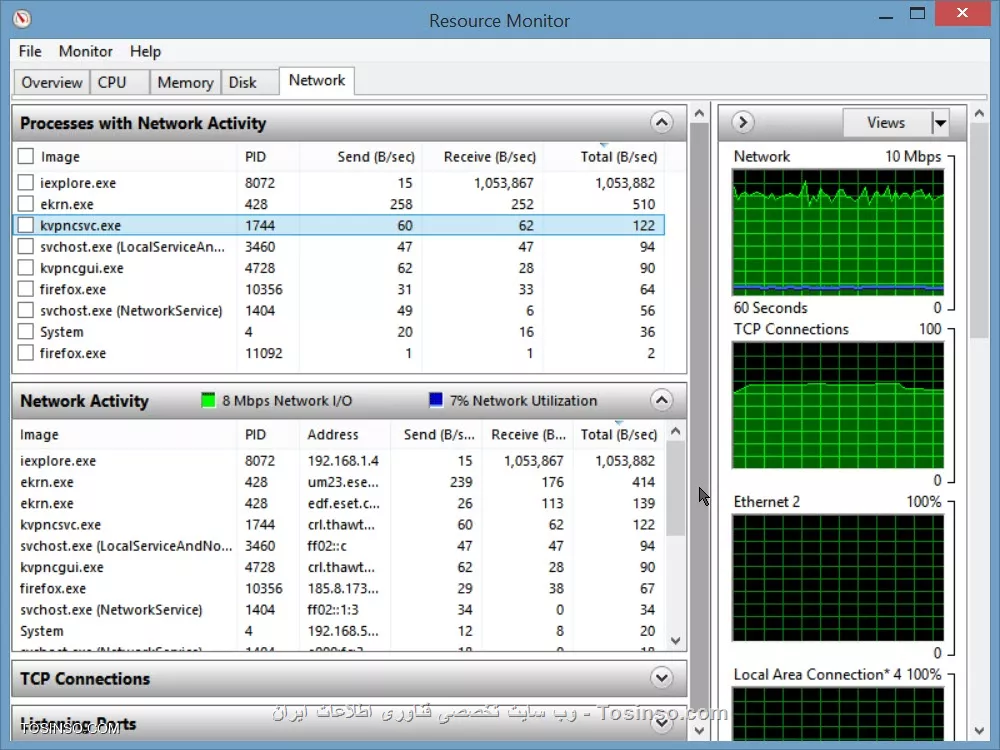Select ekrn.exe row with address um23.ese...
Image resolution: width=1000 pixels, height=750 pixels.
click(340, 482)
